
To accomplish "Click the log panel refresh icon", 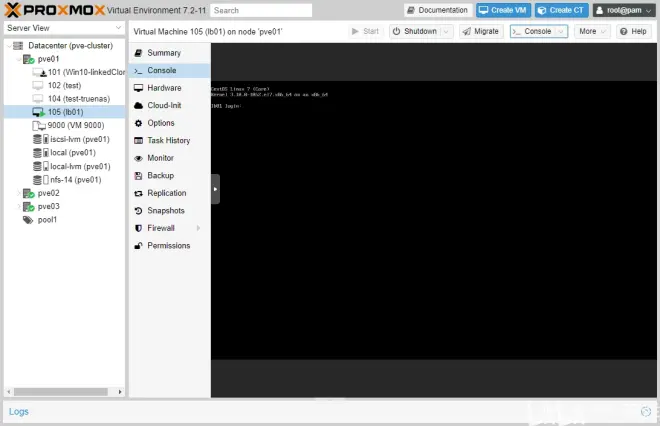I will coord(646,412).
